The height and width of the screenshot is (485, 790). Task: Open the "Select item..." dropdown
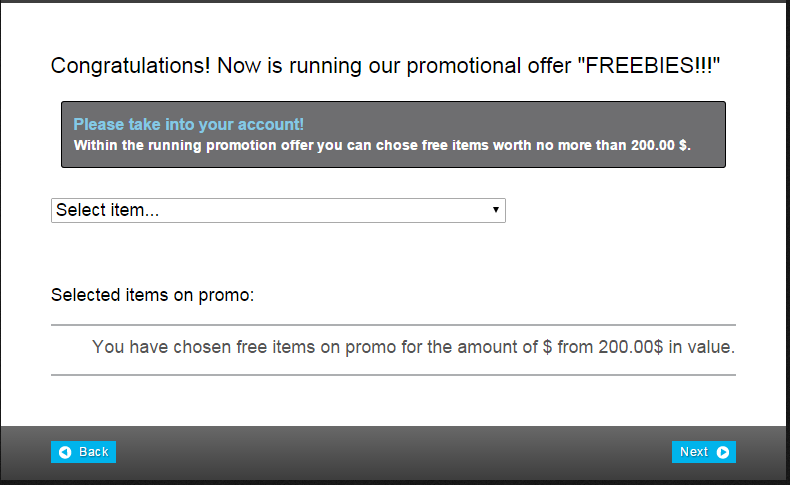point(278,210)
